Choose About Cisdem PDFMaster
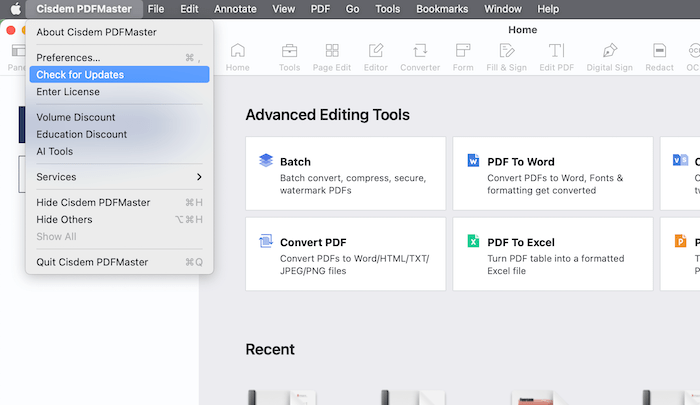Viewport: 700px width, 405px height. tap(119, 32)
